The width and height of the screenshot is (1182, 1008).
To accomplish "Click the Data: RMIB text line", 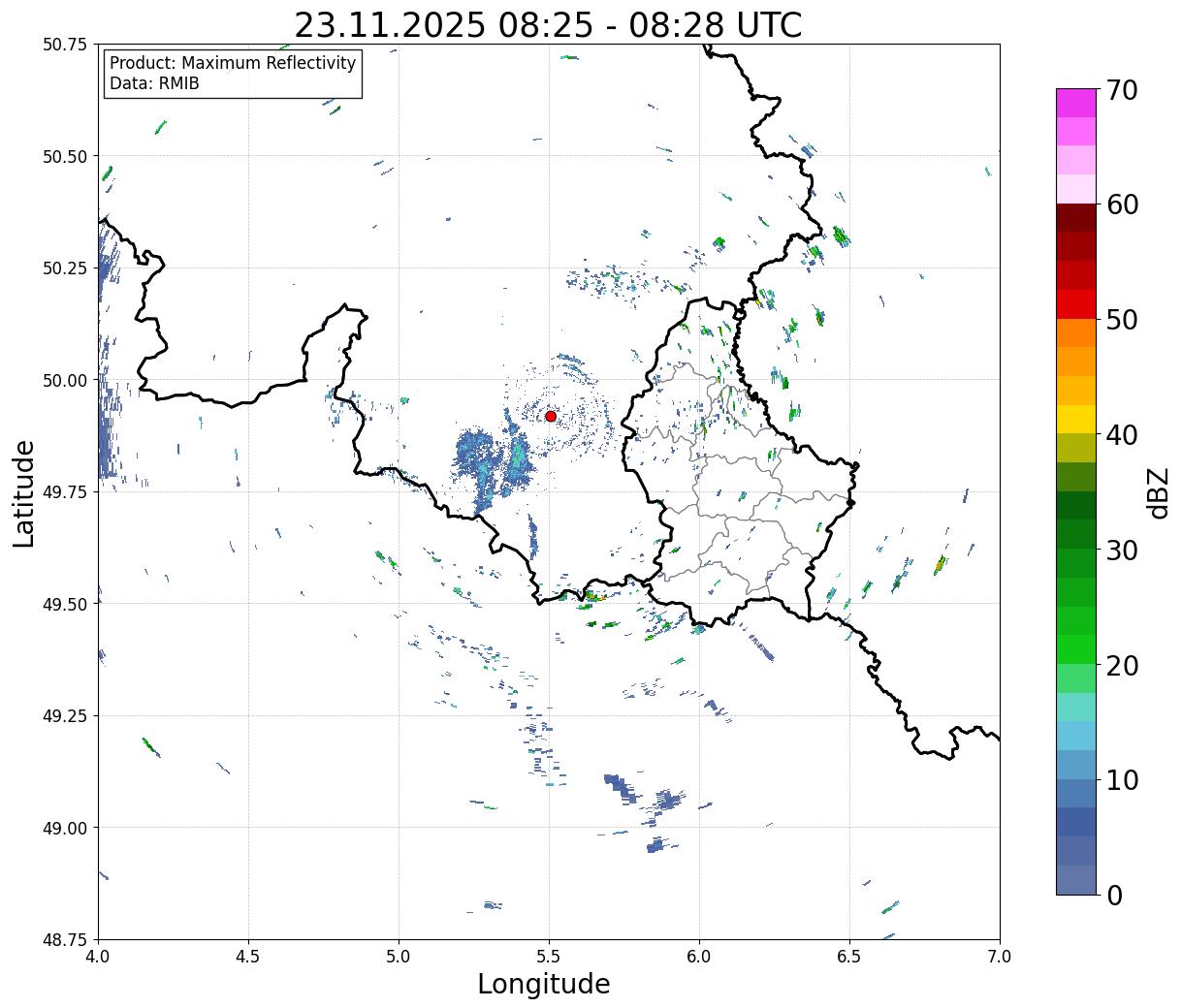I will (154, 84).
